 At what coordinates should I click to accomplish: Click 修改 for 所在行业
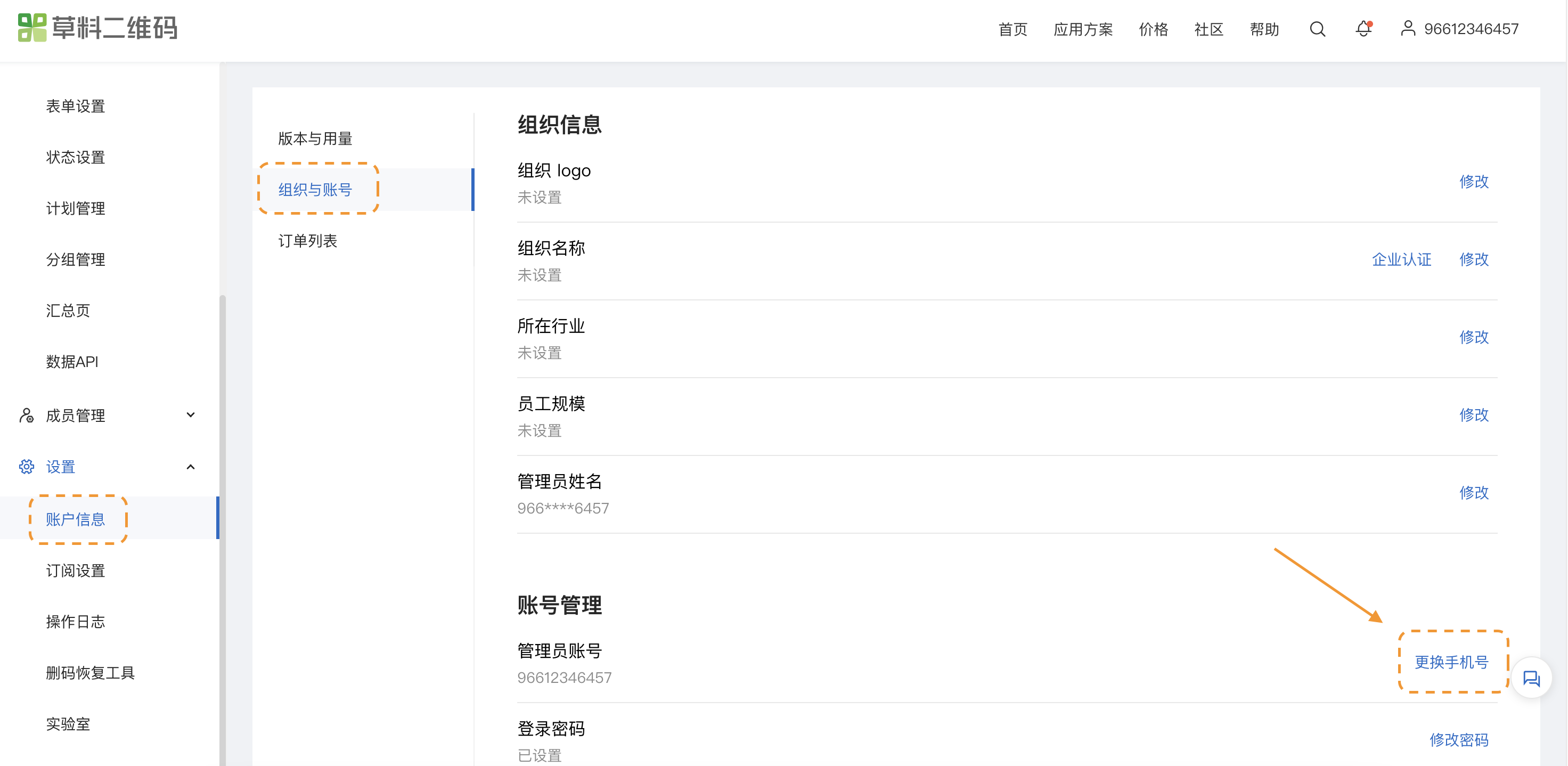pos(1474,337)
